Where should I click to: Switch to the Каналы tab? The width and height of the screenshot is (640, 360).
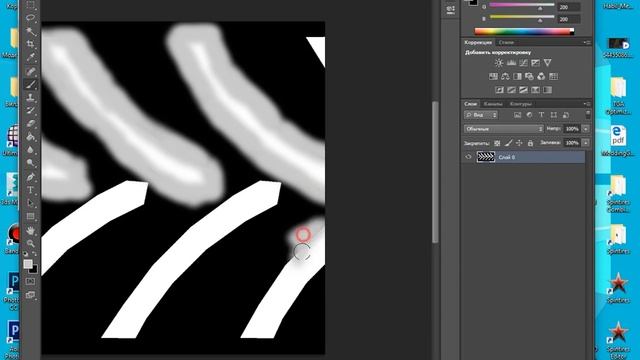click(493, 104)
